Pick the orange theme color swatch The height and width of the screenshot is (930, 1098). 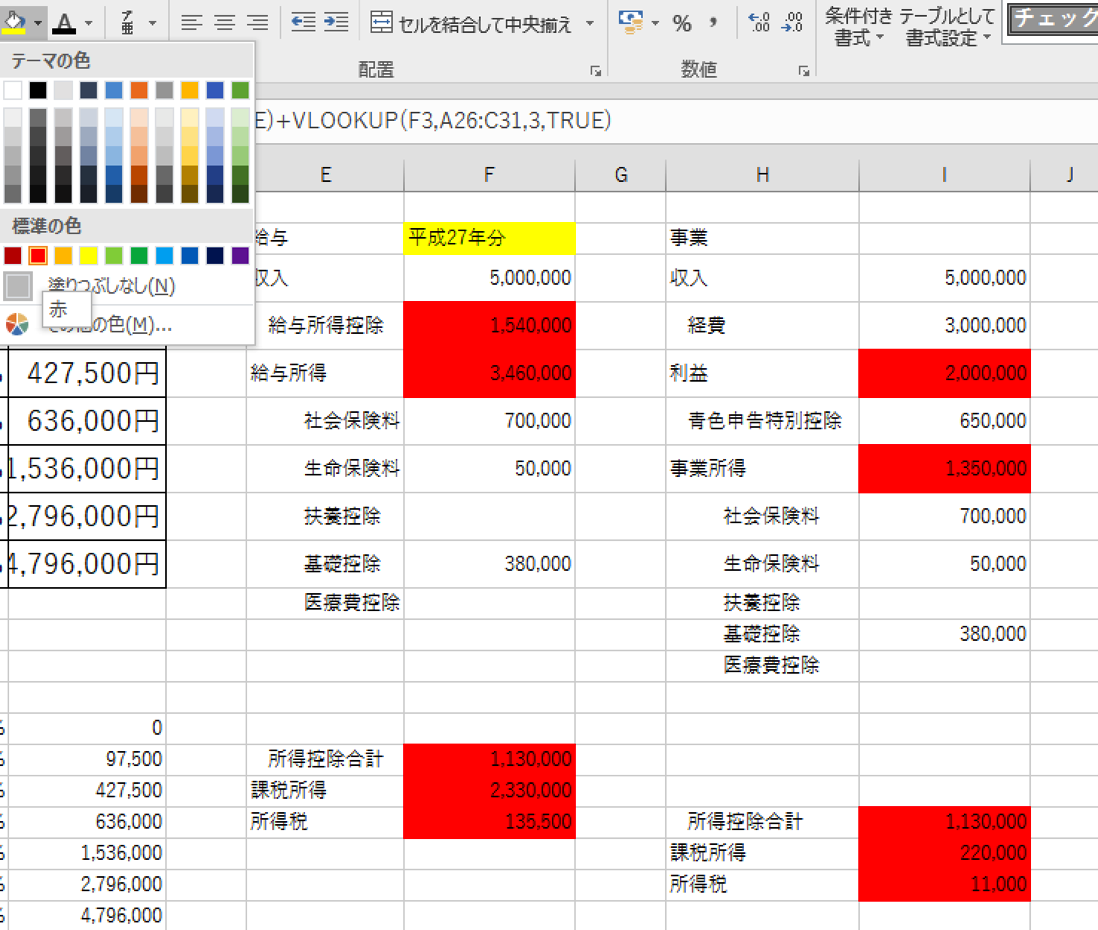click(139, 90)
